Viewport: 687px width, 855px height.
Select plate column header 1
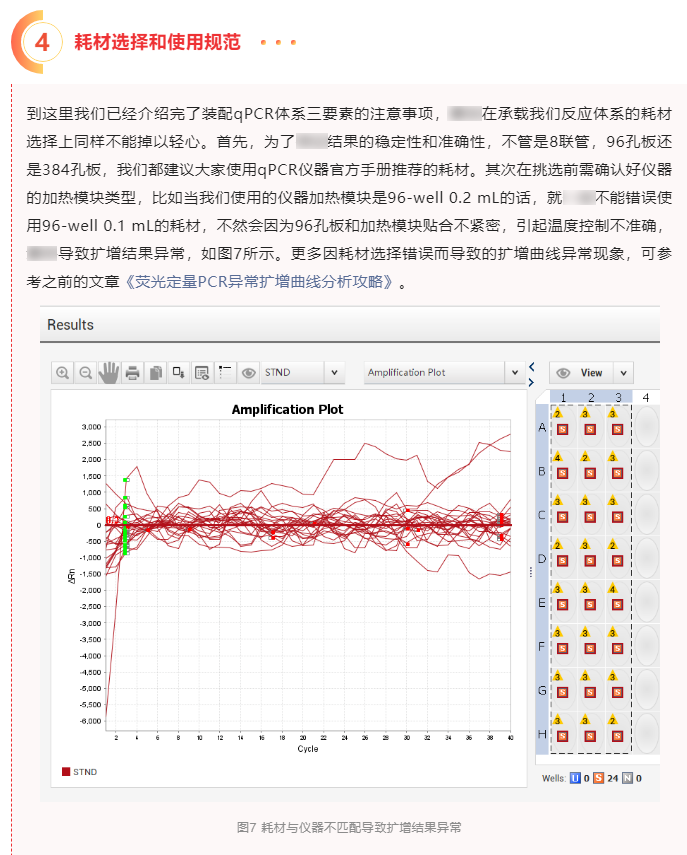pyautogui.click(x=562, y=398)
